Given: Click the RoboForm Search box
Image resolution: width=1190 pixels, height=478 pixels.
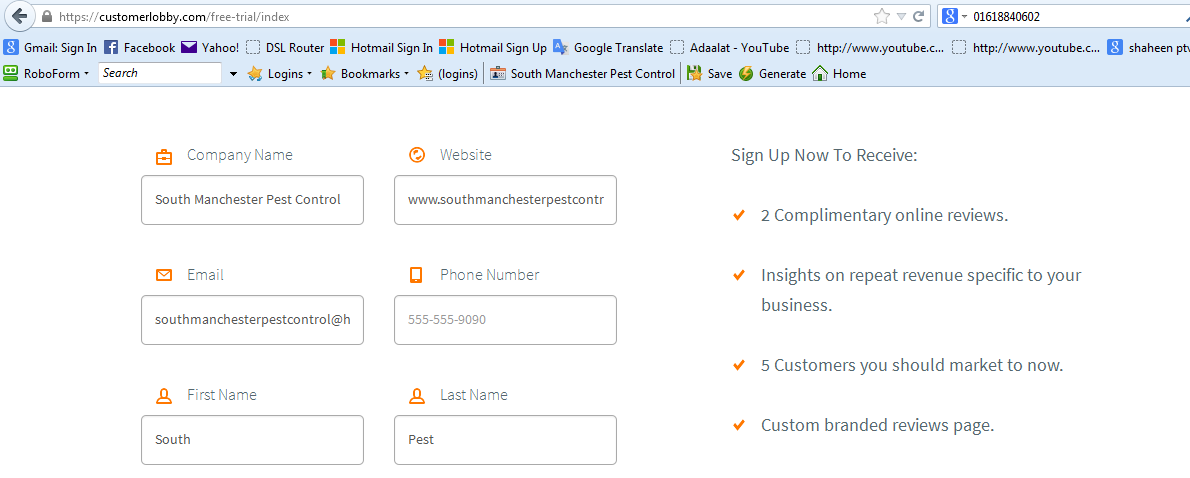Looking at the screenshot, I should pyautogui.click(x=159, y=73).
